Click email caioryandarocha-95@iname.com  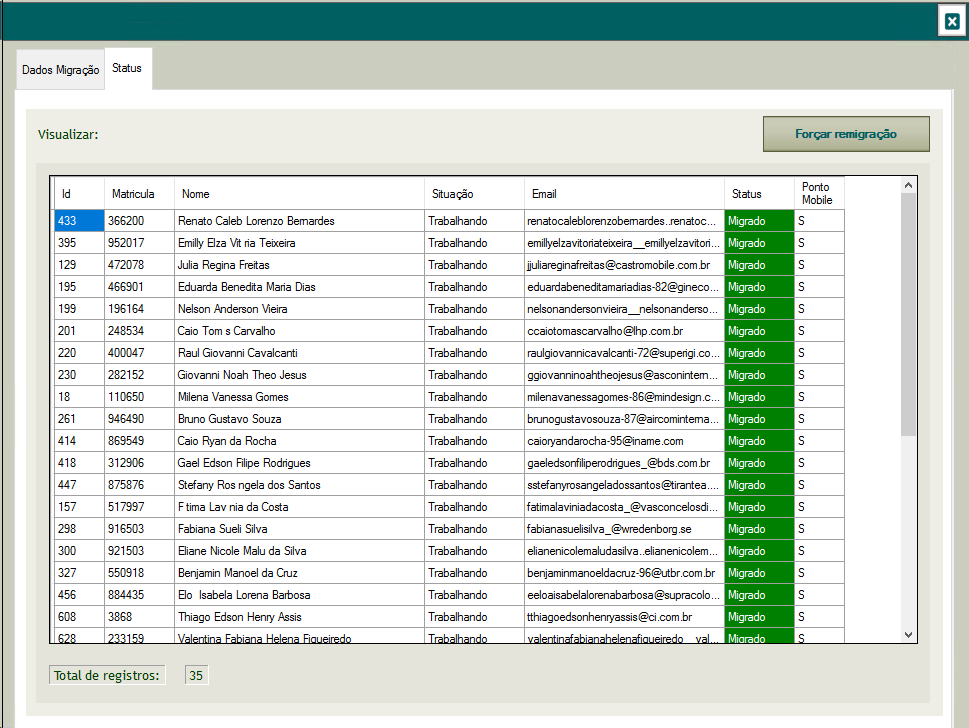tap(624, 441)
